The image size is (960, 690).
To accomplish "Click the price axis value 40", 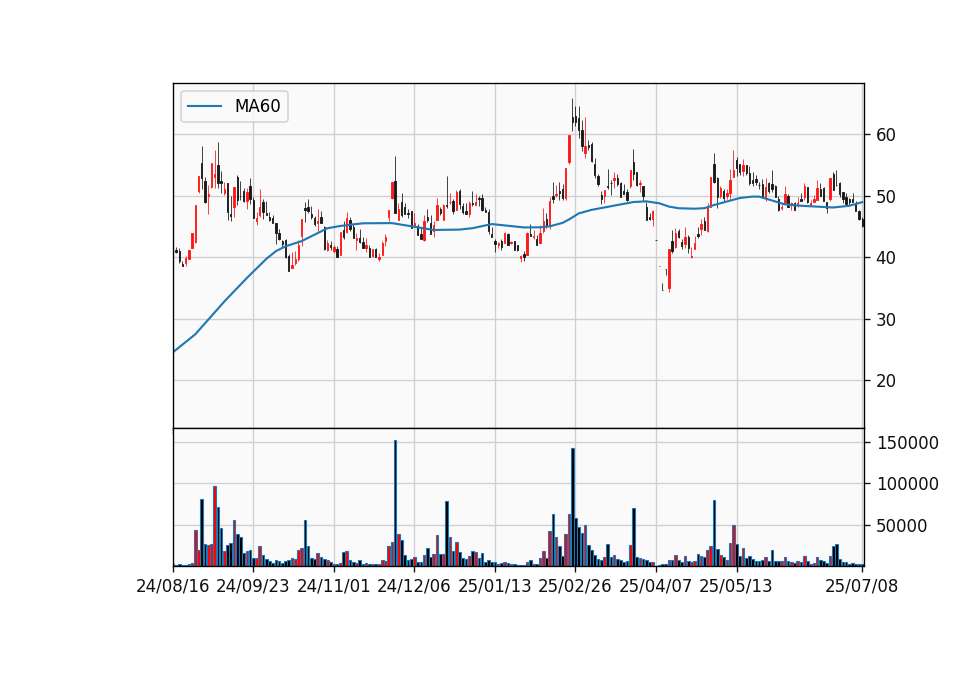I will (886, 258).
